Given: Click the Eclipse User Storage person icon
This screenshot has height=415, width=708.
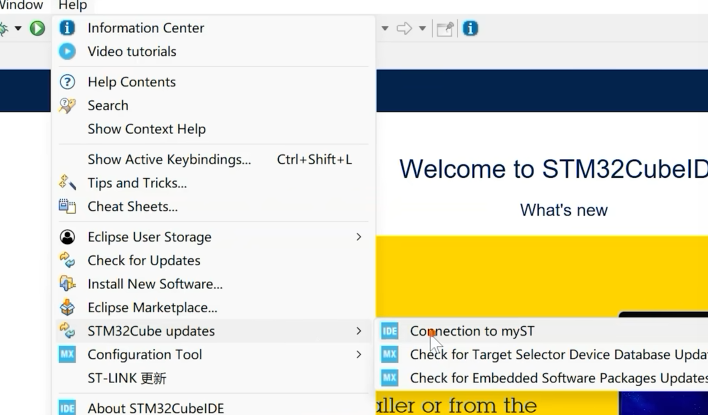Looking at the screenshot, I should pyautogui.click(x=67, y=237).
